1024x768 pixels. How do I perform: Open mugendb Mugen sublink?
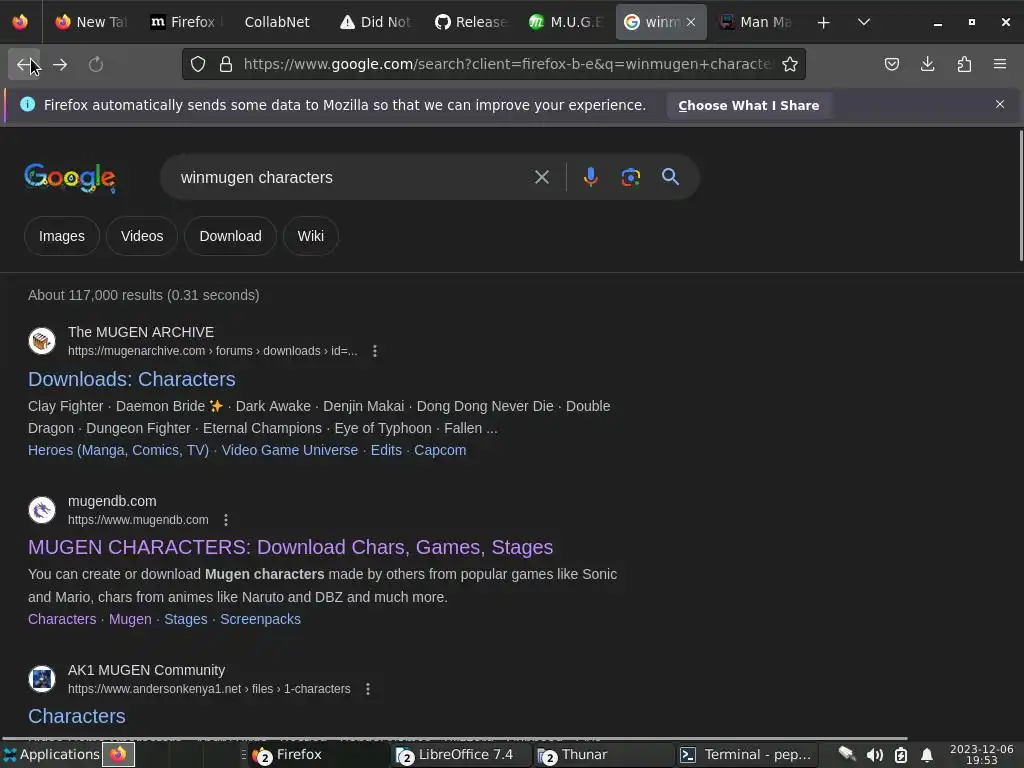click(x=130, y=619)
